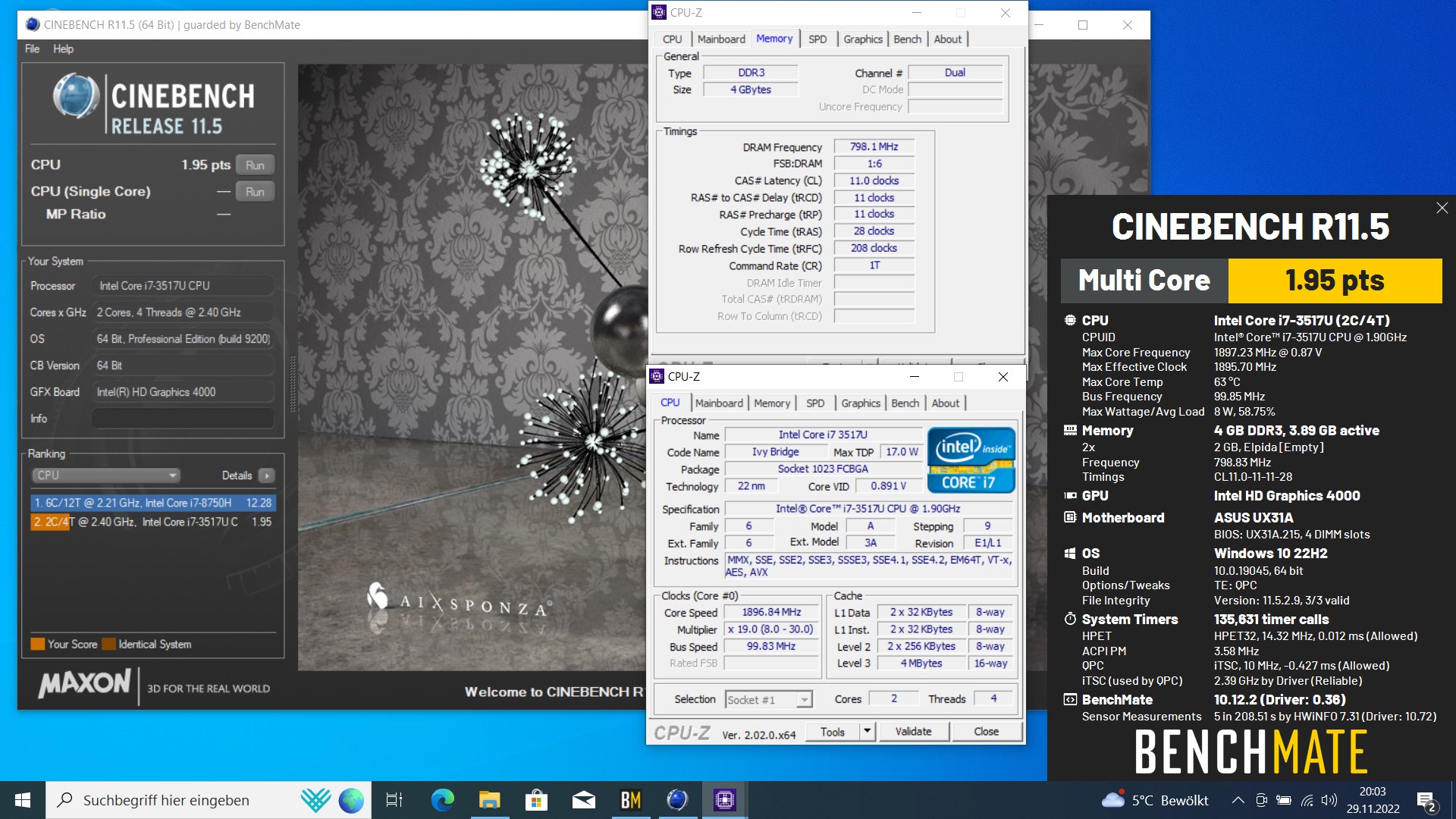Click Run button for CPU Single Core

(255, 192)
